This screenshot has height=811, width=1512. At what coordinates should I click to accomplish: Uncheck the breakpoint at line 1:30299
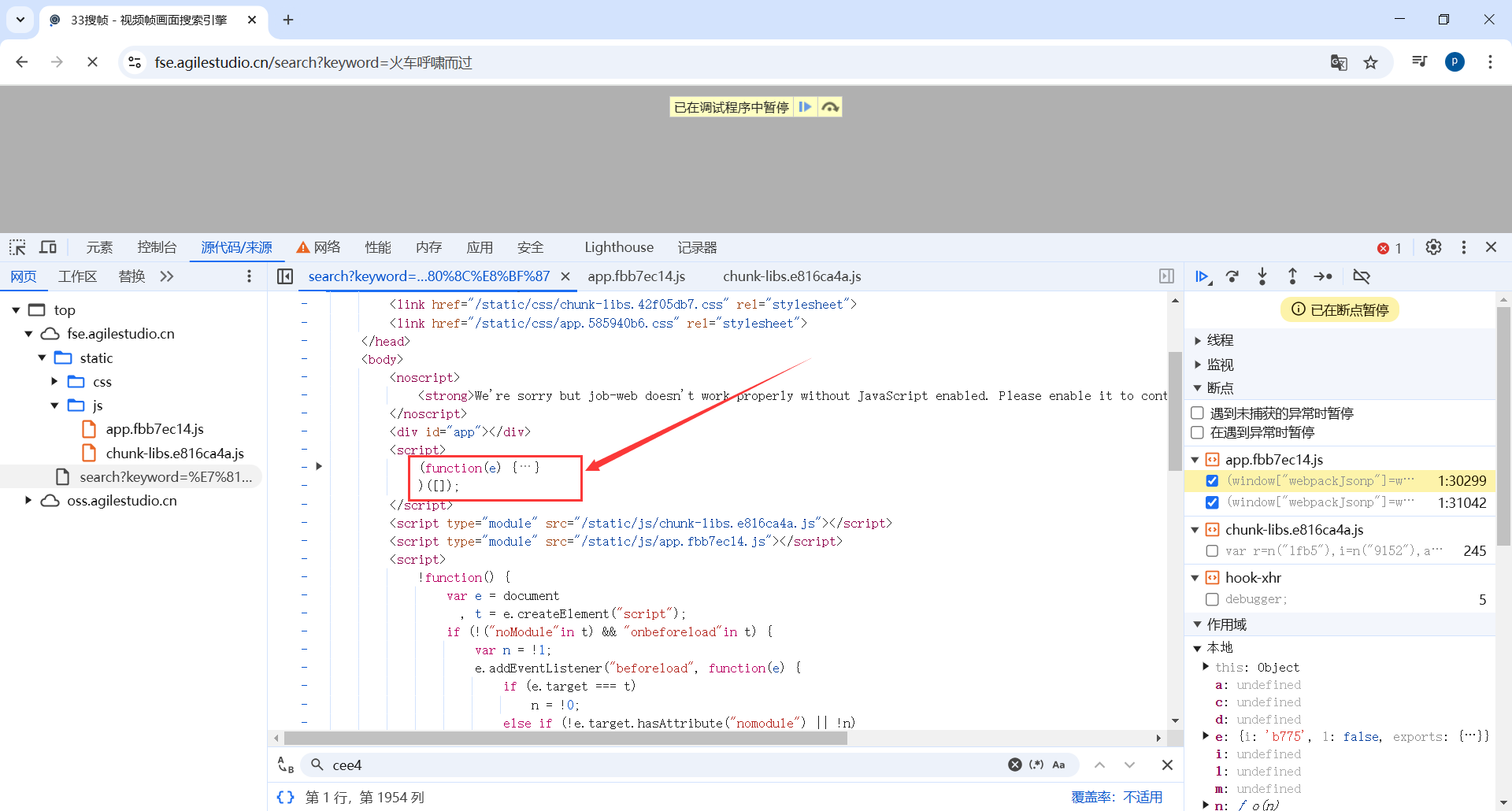click(1213, 480)
